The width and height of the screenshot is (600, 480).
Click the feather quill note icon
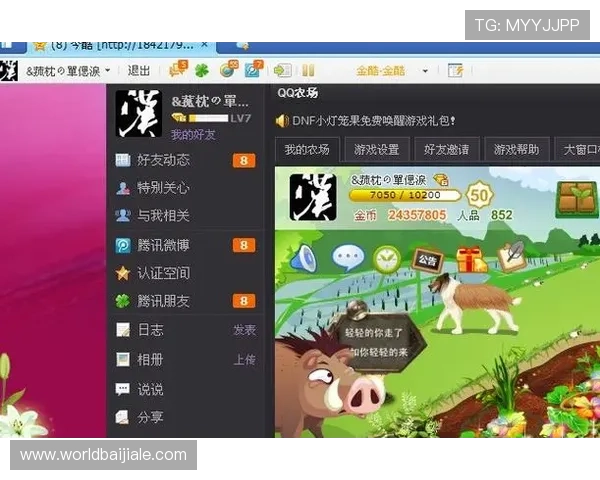point(512,256)
